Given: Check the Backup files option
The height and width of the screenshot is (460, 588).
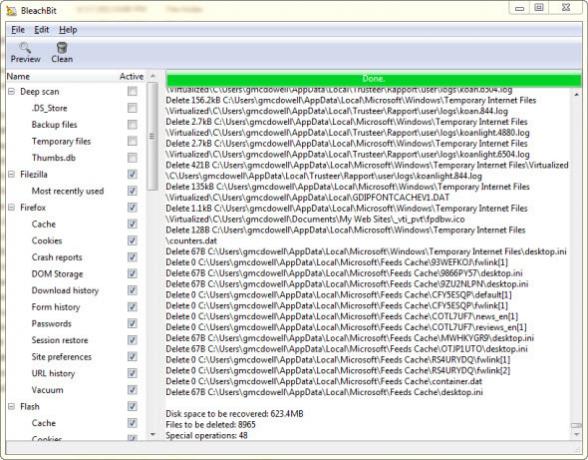Looking at the screenshot, I should 132,124.
